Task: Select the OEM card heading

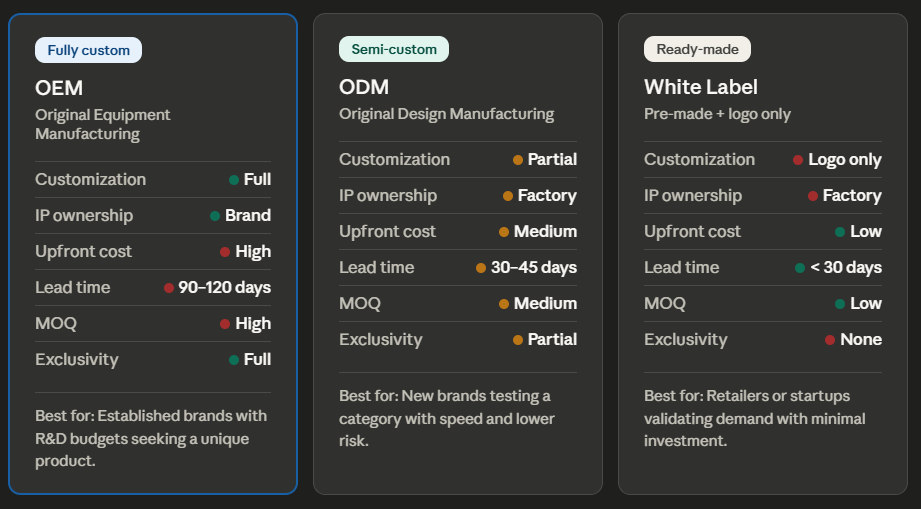Action: click(59, 89)
